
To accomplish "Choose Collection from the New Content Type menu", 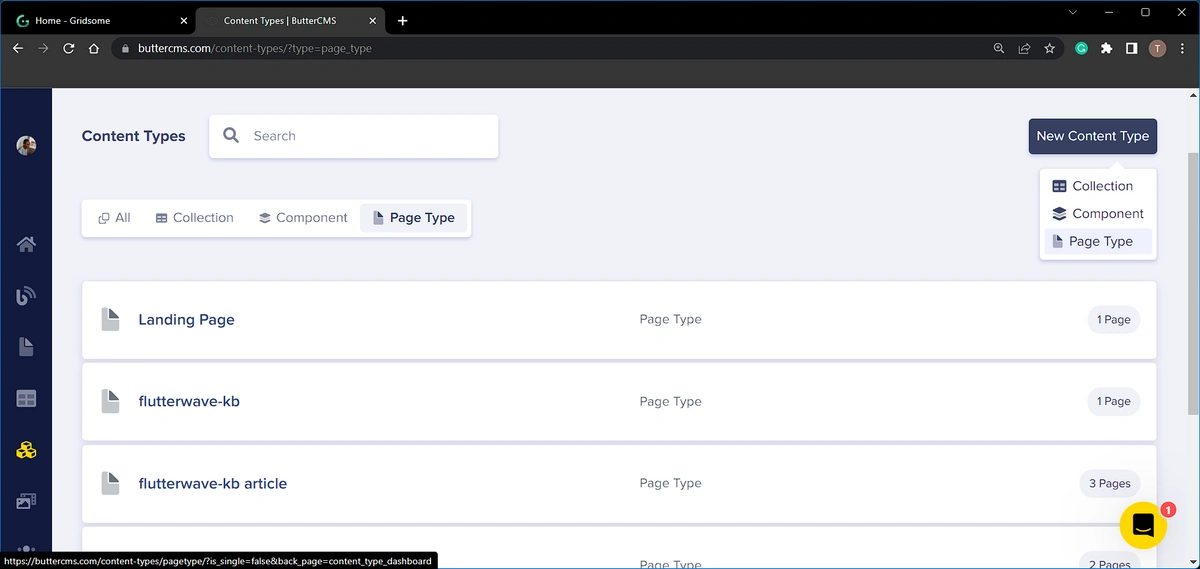I will click(1098, 186).
